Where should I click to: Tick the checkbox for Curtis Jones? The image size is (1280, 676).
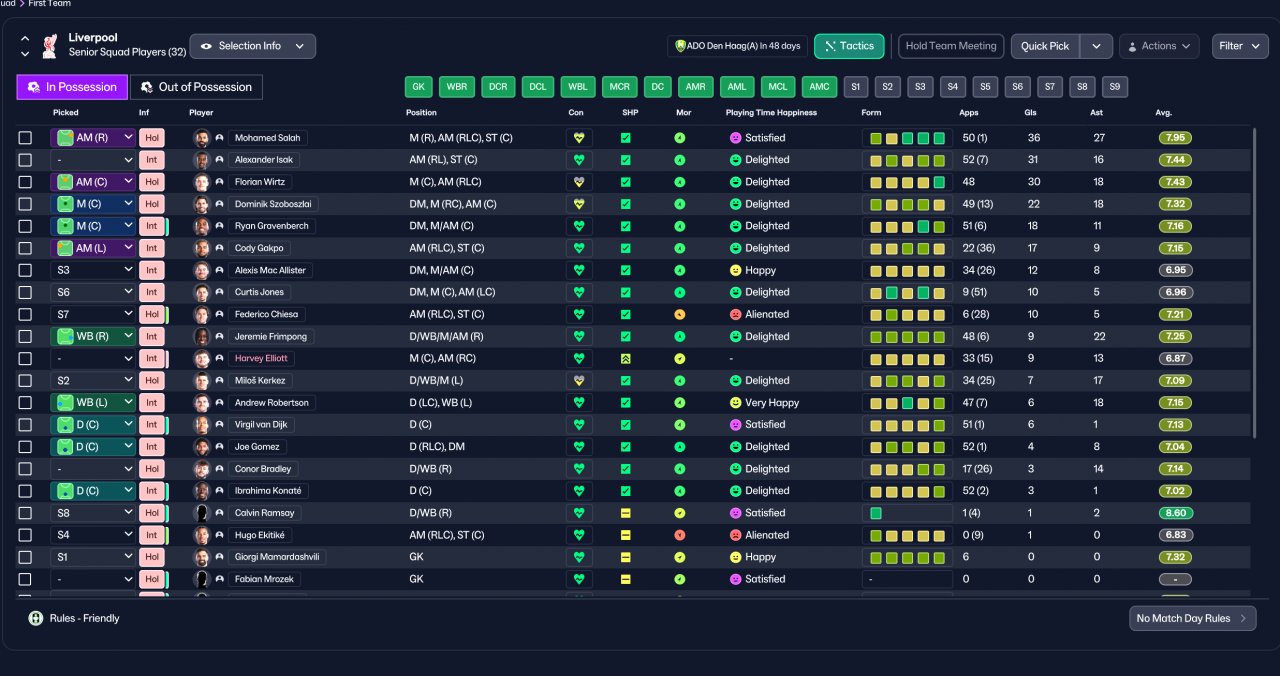coord(25,292)
